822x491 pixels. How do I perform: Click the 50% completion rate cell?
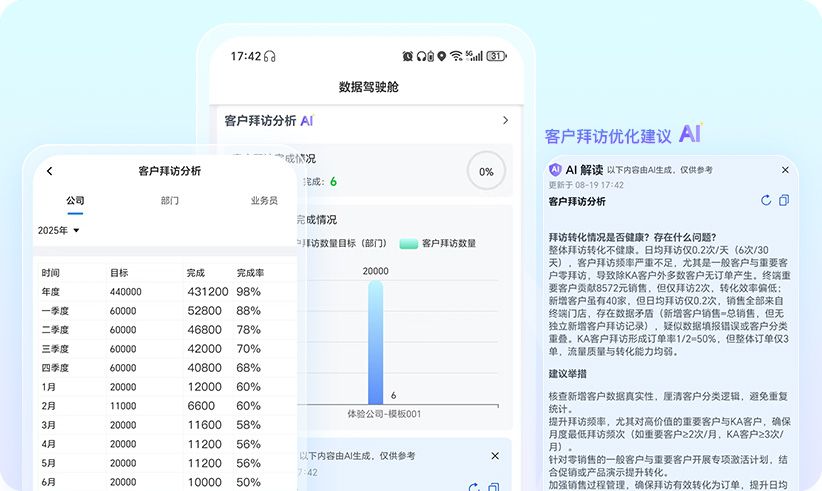[x=248, y=482]
